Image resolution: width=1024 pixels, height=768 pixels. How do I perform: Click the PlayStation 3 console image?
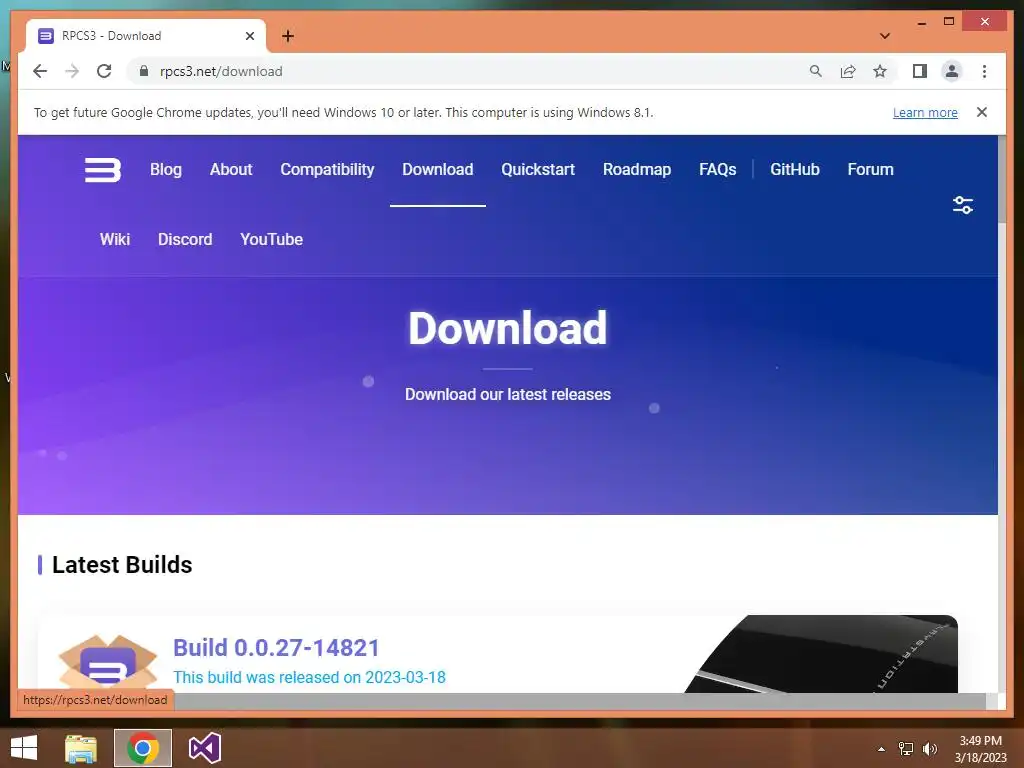(822, 654)
